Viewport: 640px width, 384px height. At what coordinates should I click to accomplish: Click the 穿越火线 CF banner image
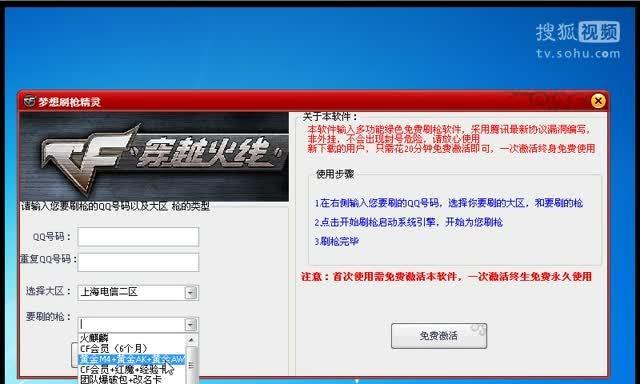[154, 157]
